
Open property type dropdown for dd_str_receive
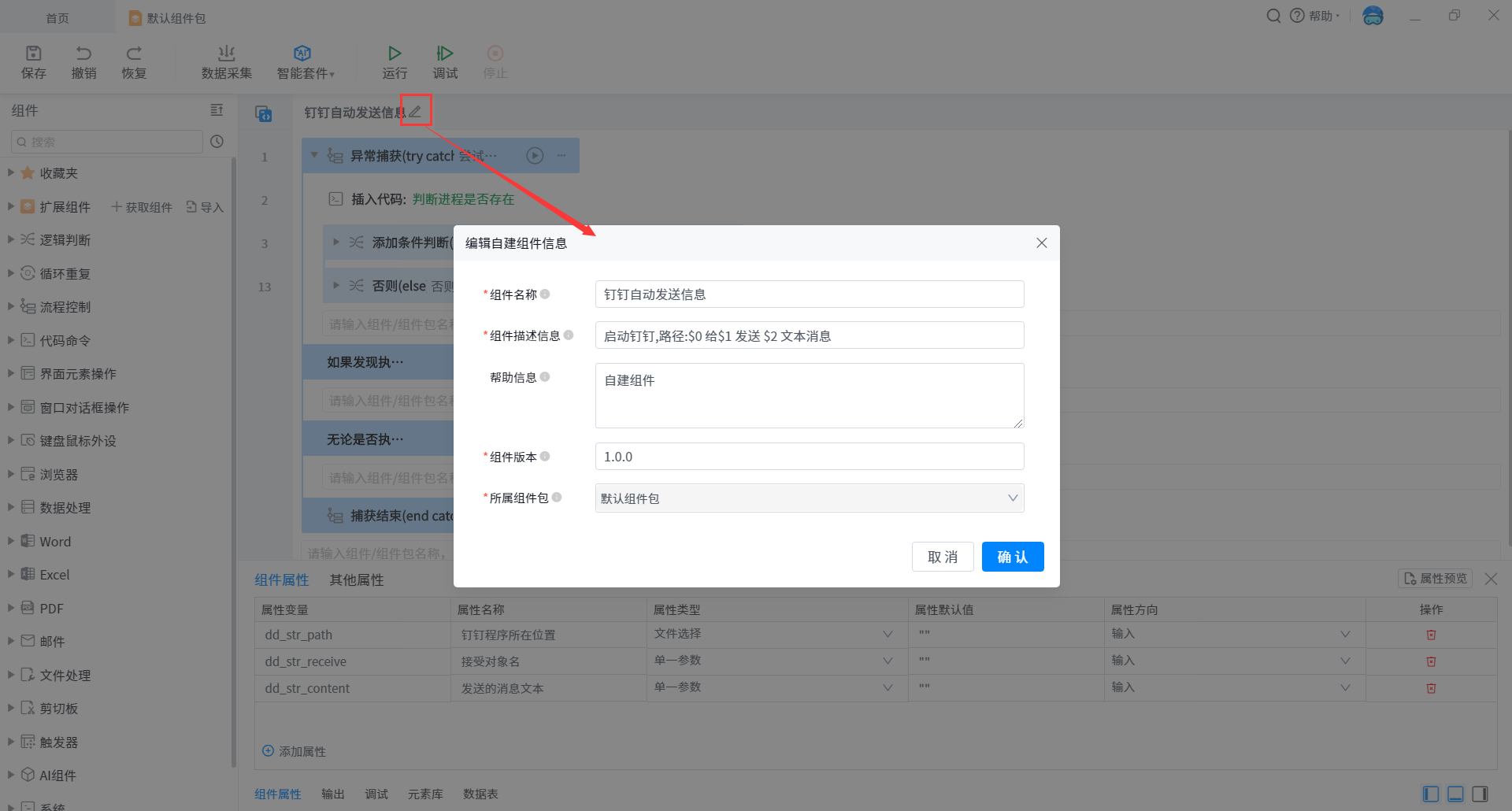pyautogui.click(x=888, y=661)
